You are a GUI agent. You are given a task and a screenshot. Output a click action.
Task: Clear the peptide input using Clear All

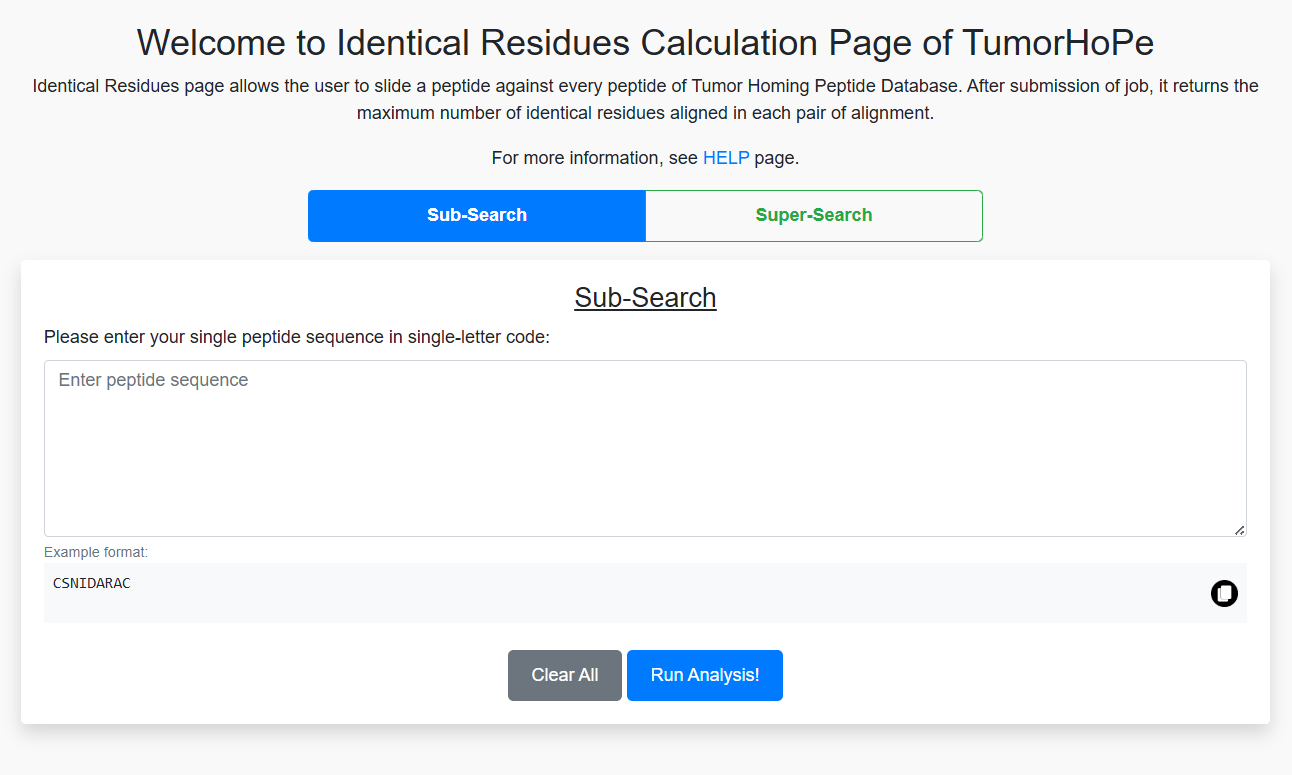click(564, 675)
